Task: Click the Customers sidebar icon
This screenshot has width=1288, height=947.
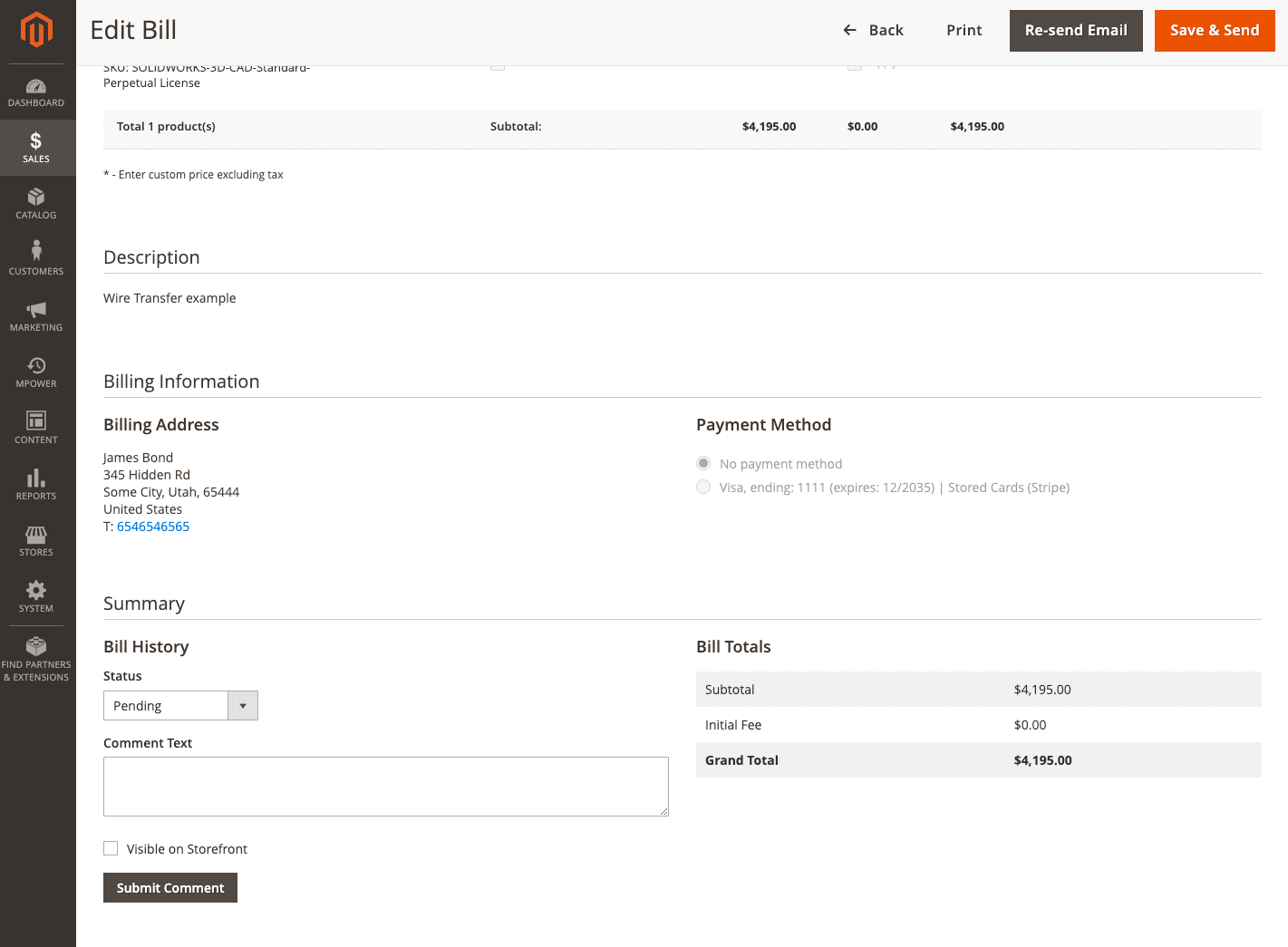Action: pyautogui.click(x=36, y=259)
